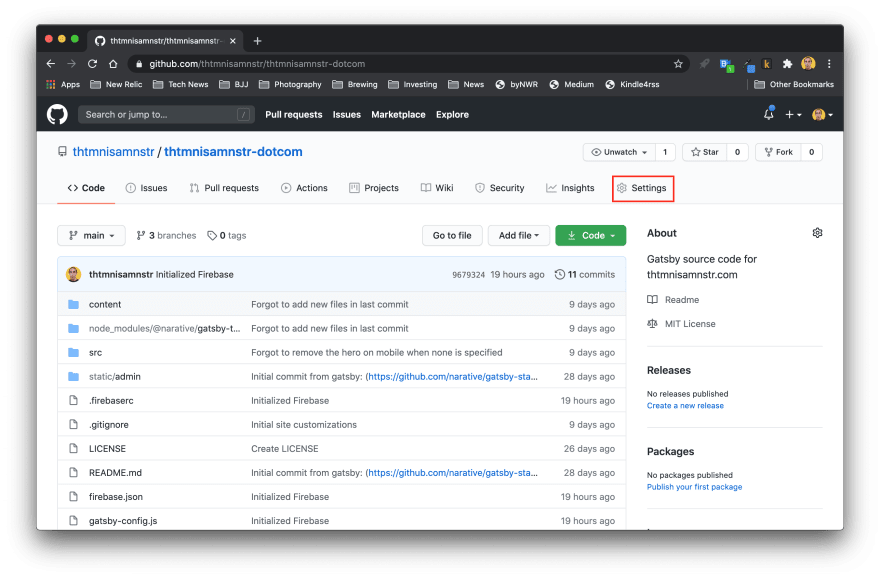Screen dimensions: 880x578
Task: Expand the main branch dropdown
Action: [x=91, y=235]
